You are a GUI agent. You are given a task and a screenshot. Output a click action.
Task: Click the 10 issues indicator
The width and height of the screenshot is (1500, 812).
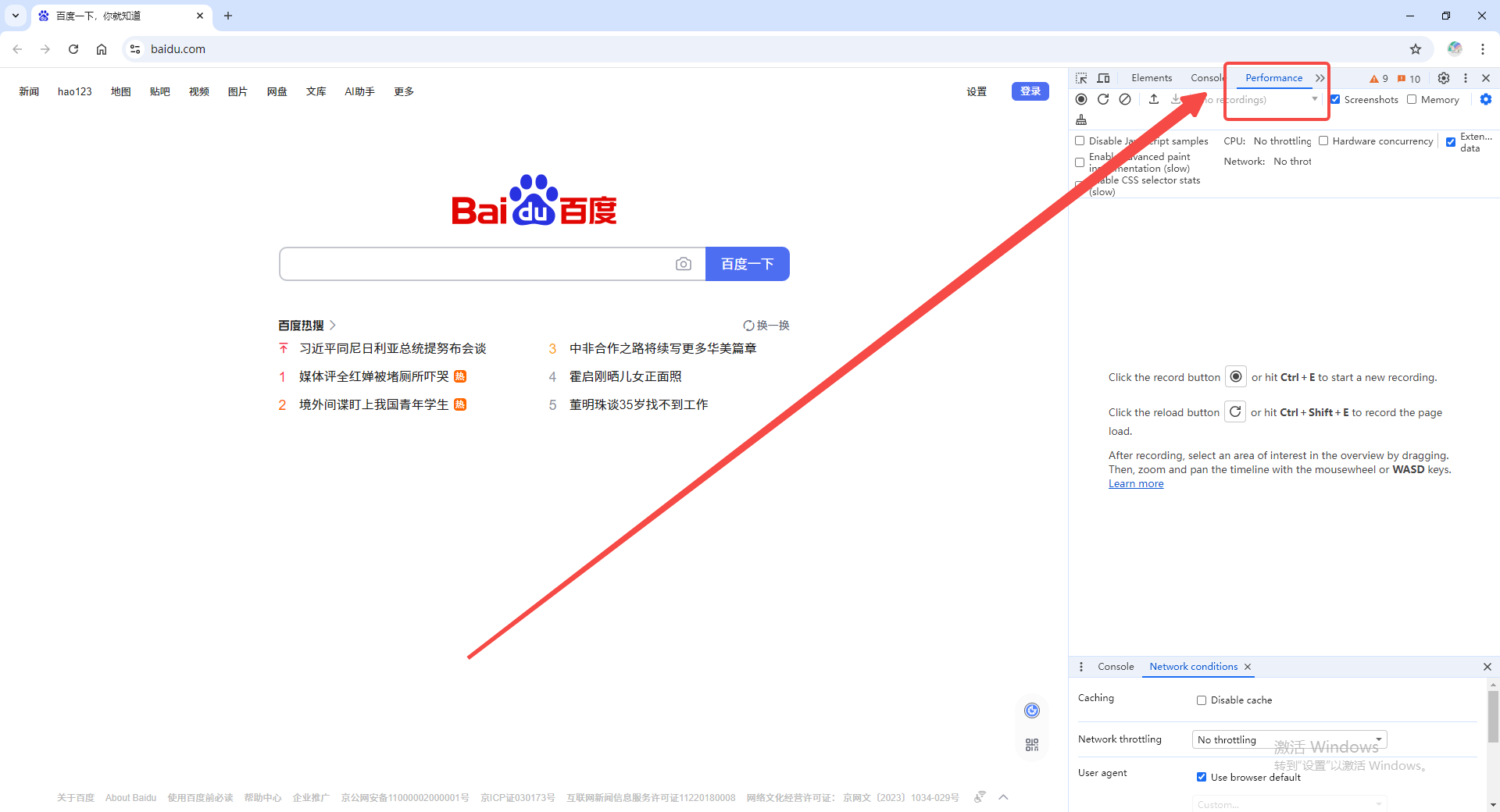1409,78
